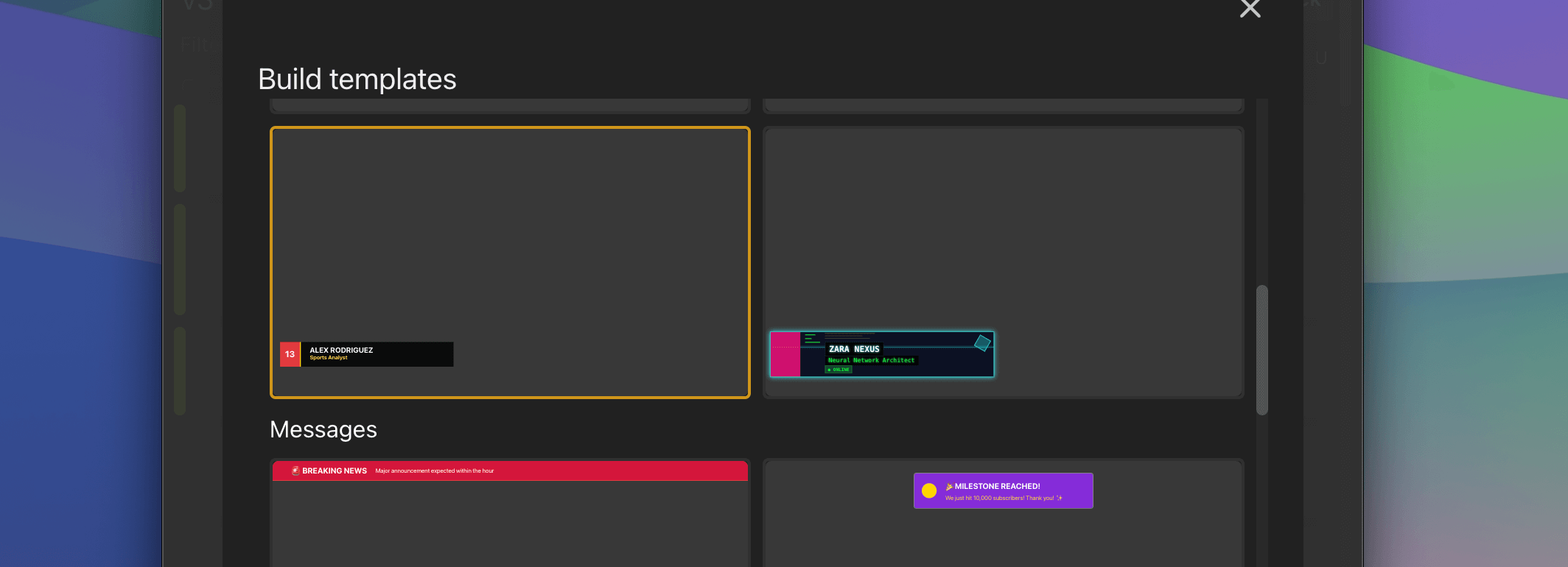Click the red number 13 badge
1568x567 pixels.
pos(290,354)
